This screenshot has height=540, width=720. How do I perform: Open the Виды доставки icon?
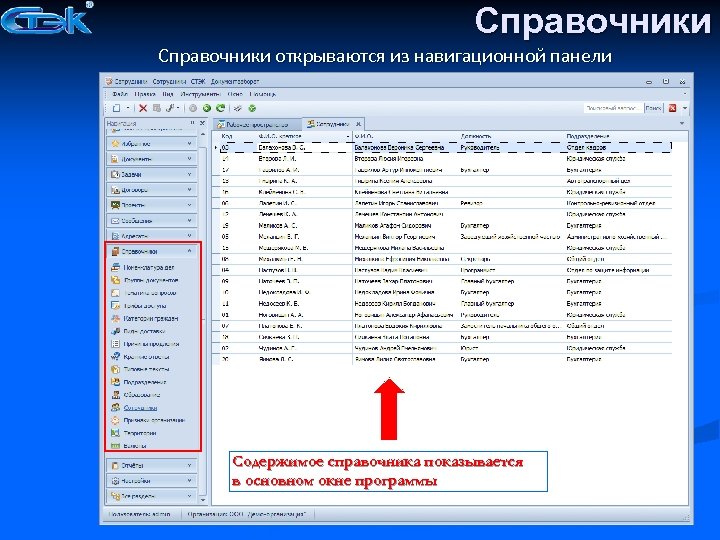tap(115, 331)
